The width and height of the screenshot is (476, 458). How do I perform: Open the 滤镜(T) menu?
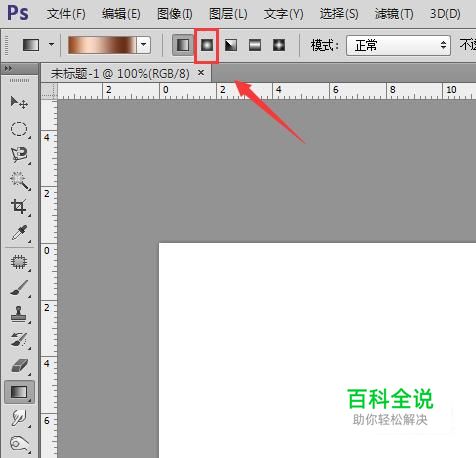tap(394, 14)
